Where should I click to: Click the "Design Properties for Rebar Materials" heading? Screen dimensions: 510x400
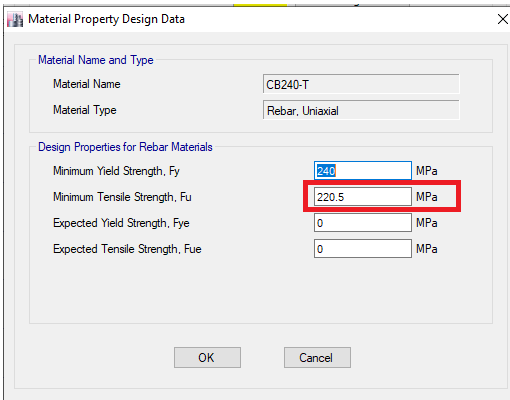[125, 147]
